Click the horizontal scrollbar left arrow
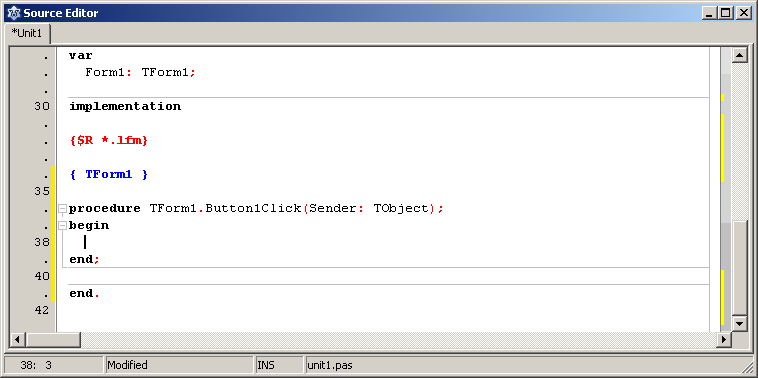Screen dimensions: 758x378 18,340
